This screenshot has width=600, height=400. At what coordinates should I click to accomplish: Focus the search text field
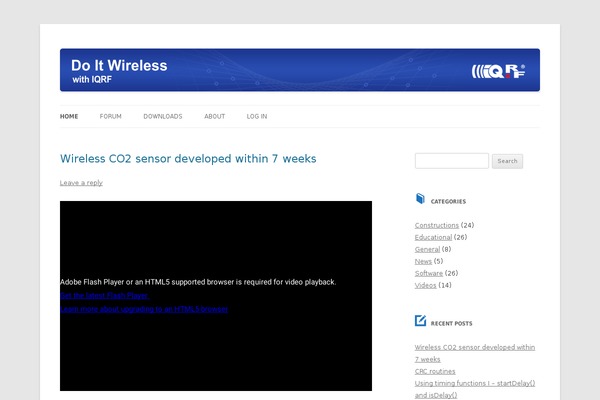pos(452,161)
